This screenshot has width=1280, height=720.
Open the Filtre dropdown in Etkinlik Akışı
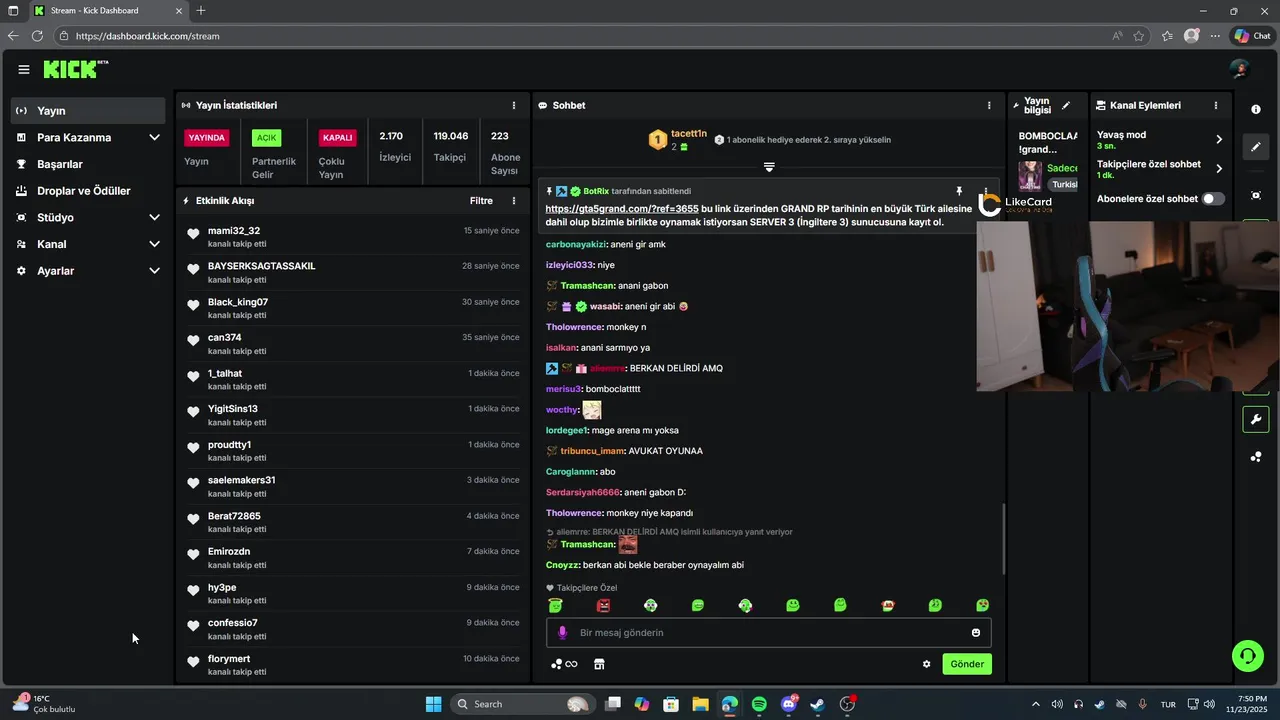tap(481, 201)
